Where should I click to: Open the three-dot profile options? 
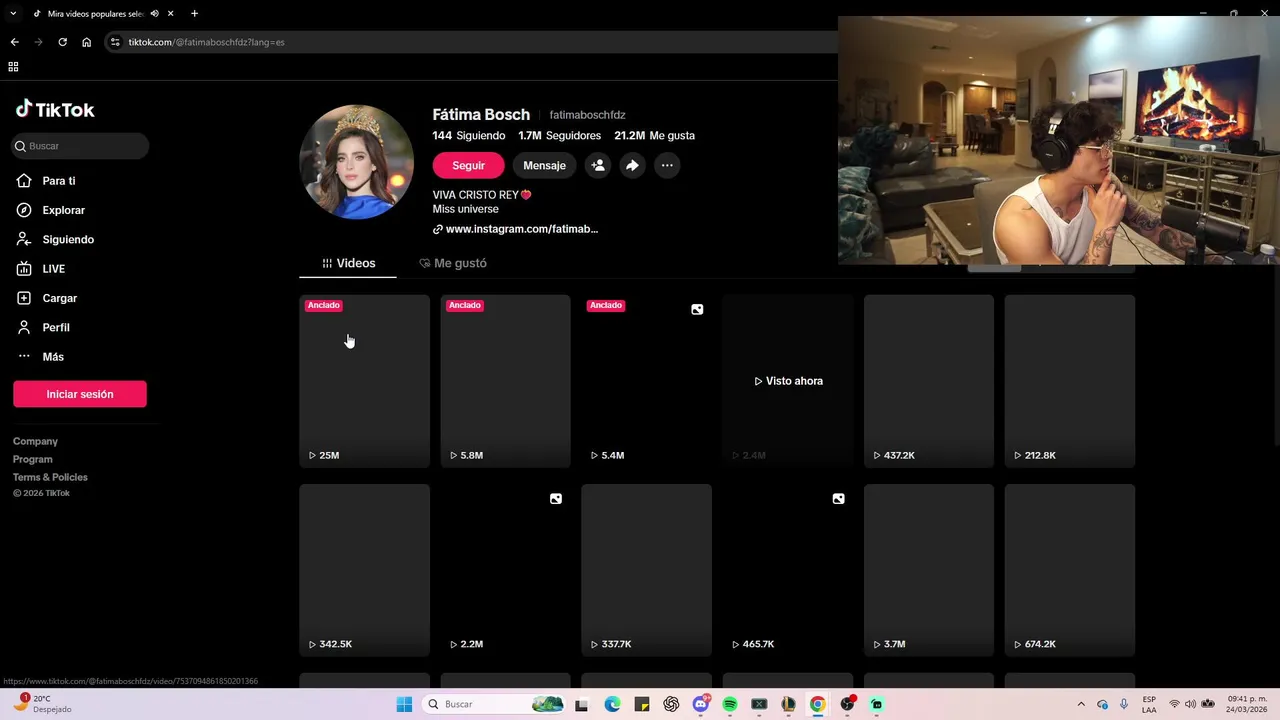[x=667, y=166]
